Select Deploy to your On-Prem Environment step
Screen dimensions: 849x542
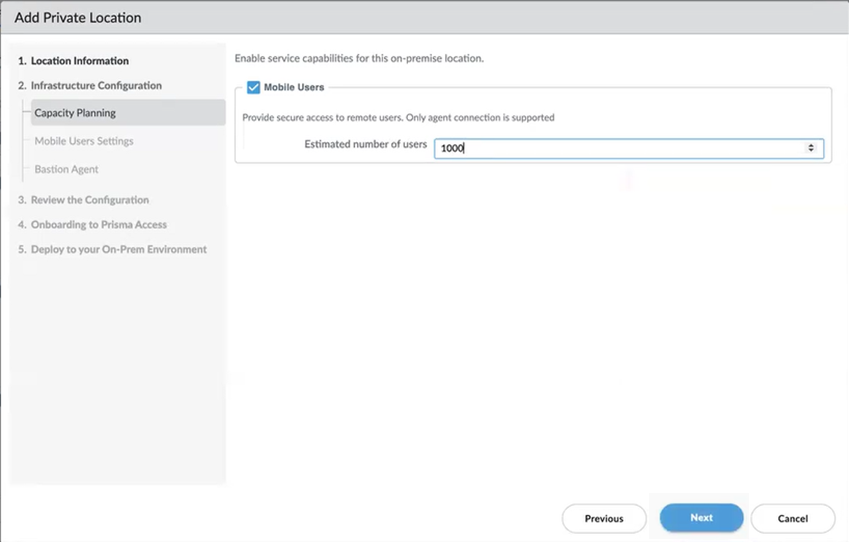[118, 249]
